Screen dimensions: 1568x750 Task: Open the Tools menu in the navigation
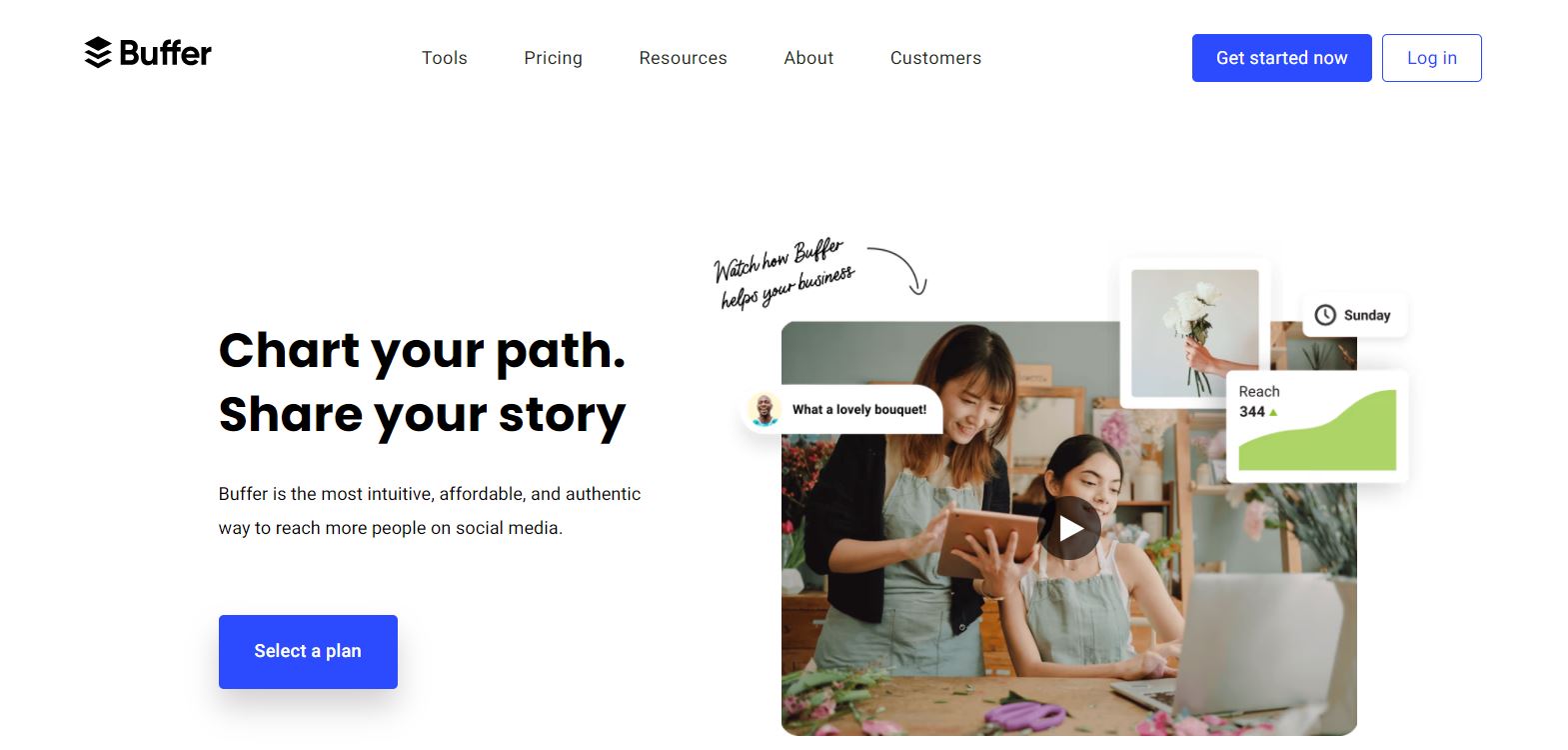(445, 58)
